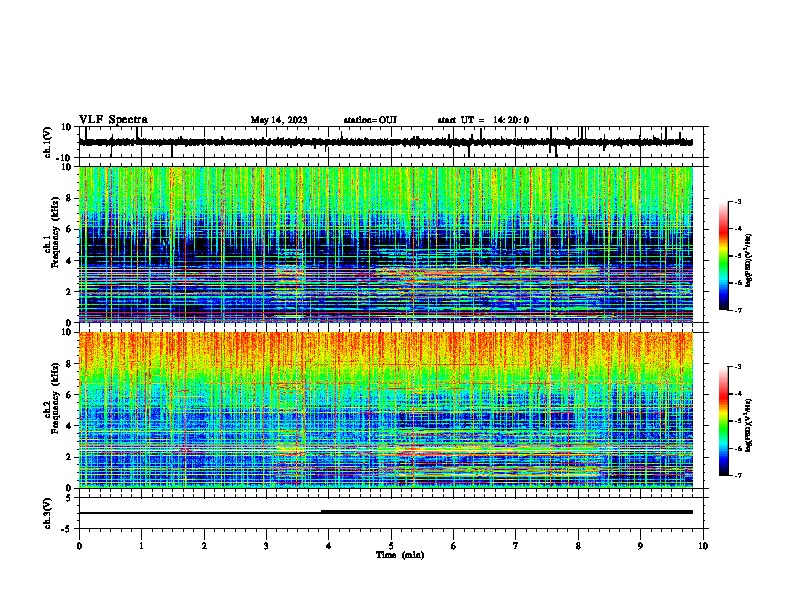Image resolution: width=792 pixels, height=612 pixels.
Task: Click the ch.2 colorbar log(PSD) label
Action: click(749, 423)
